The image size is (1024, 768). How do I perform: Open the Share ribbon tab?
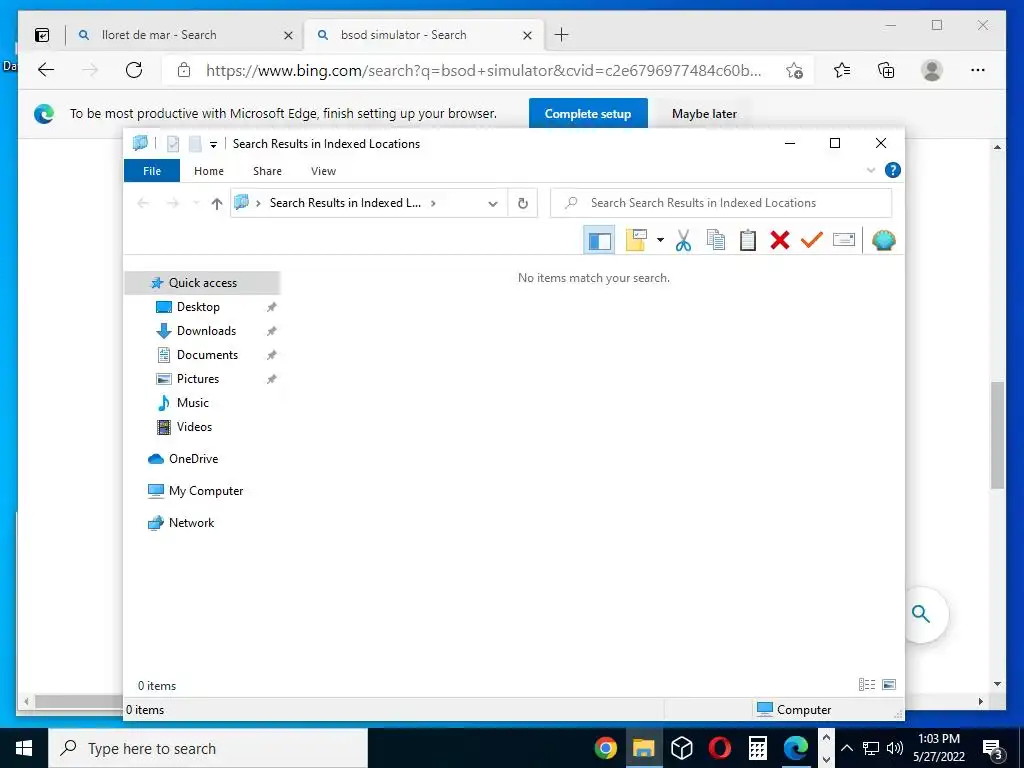click(x=267, y=171)
